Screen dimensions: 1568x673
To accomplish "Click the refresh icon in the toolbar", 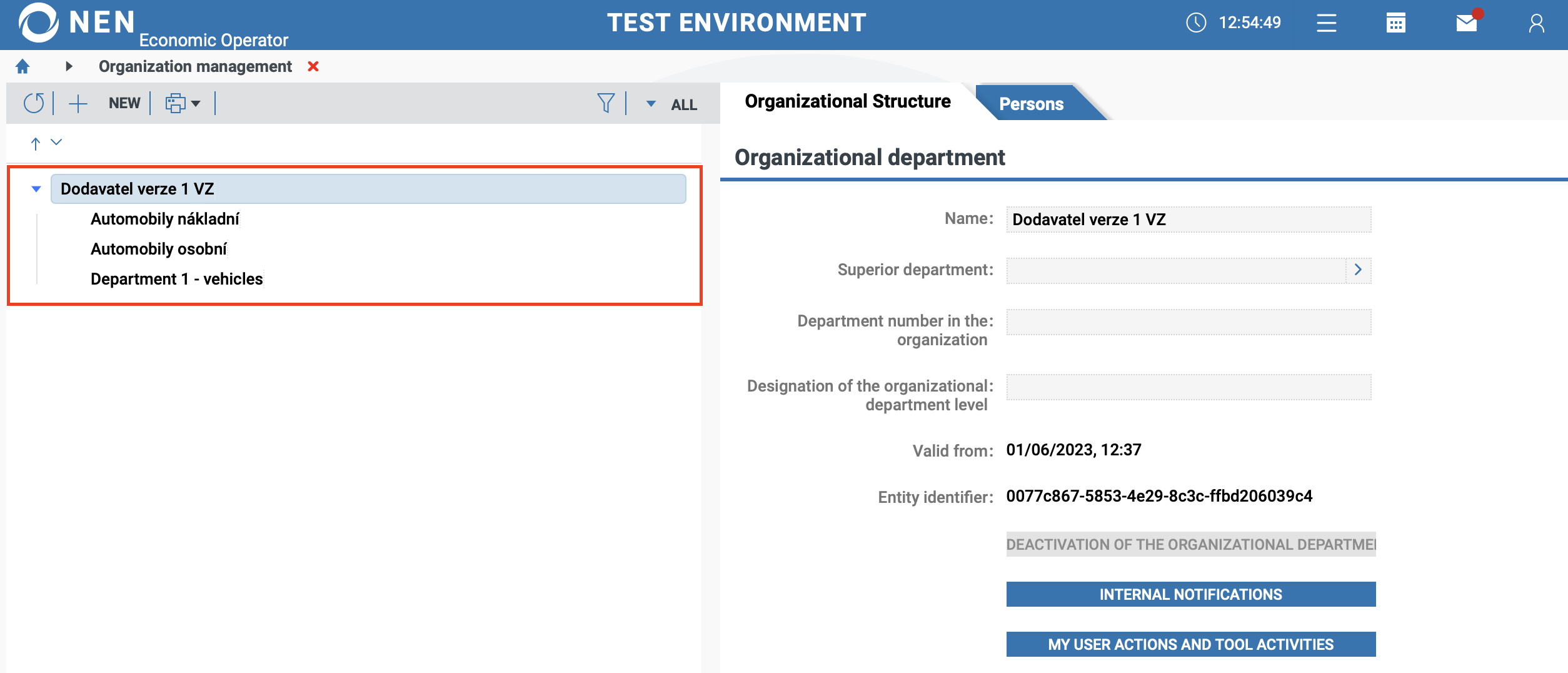I will coord(34,103).
